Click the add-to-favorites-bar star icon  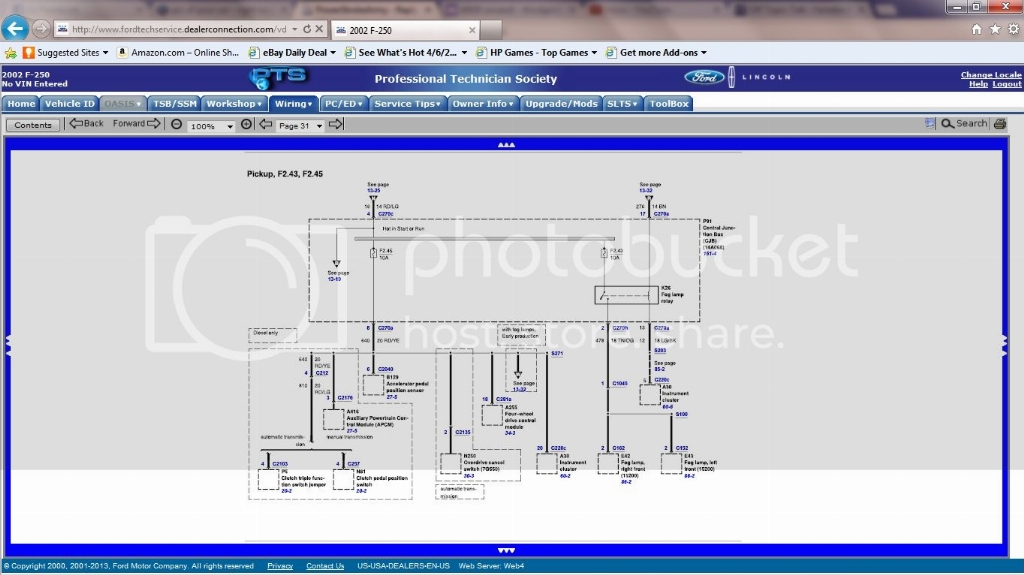(10, 53)
